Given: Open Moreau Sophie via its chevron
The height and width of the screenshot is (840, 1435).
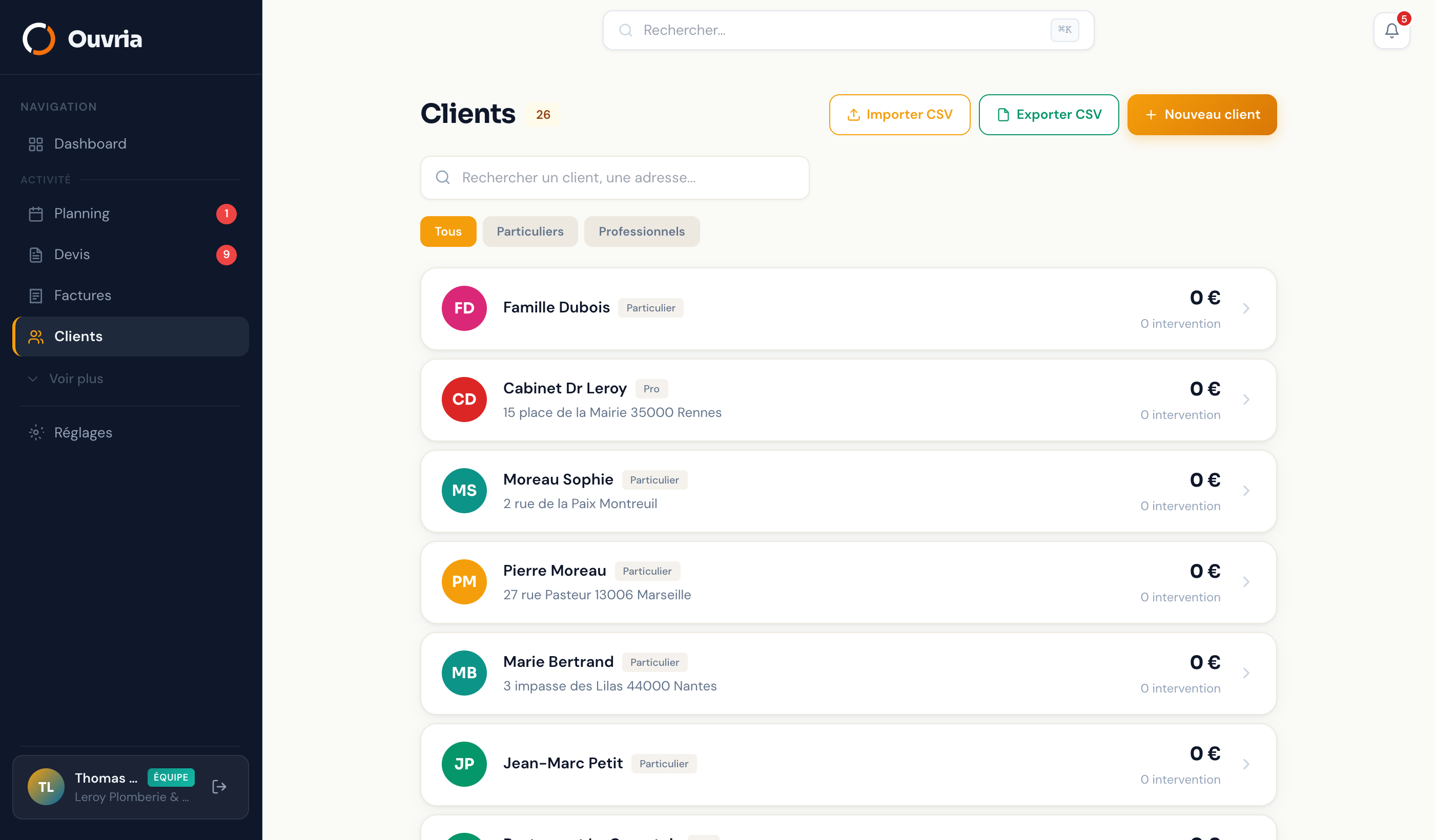Looking at the screenshot, I should [1246, 491].
